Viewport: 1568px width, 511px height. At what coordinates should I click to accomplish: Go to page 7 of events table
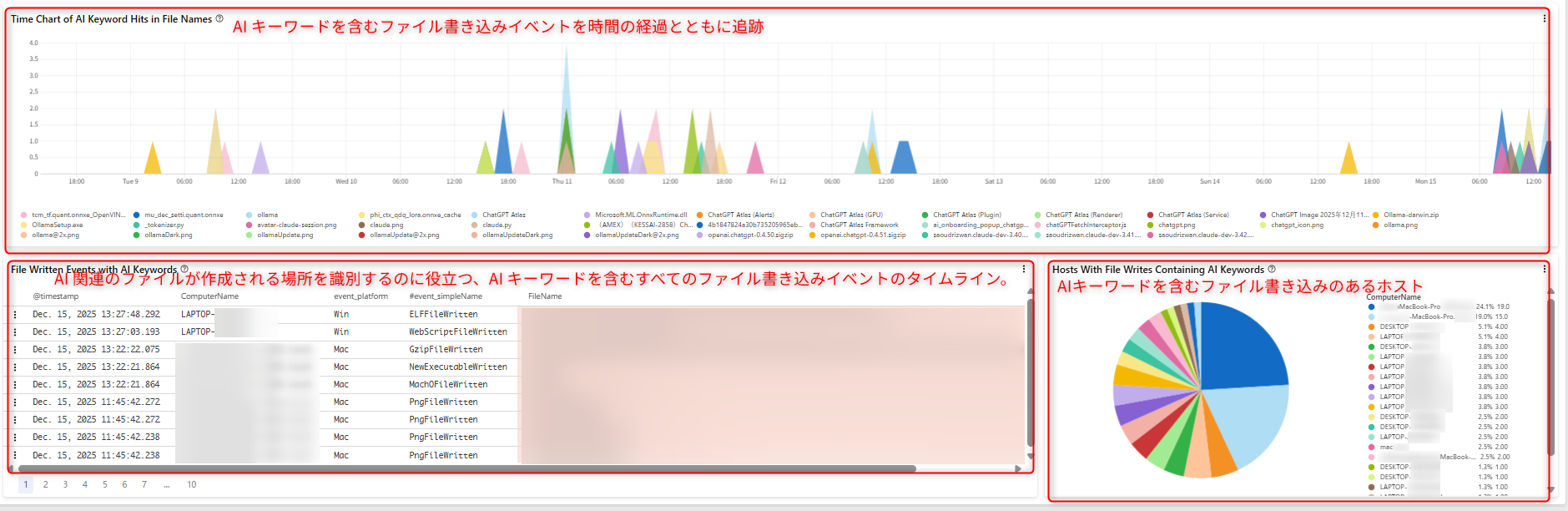(x=144, y=484)
